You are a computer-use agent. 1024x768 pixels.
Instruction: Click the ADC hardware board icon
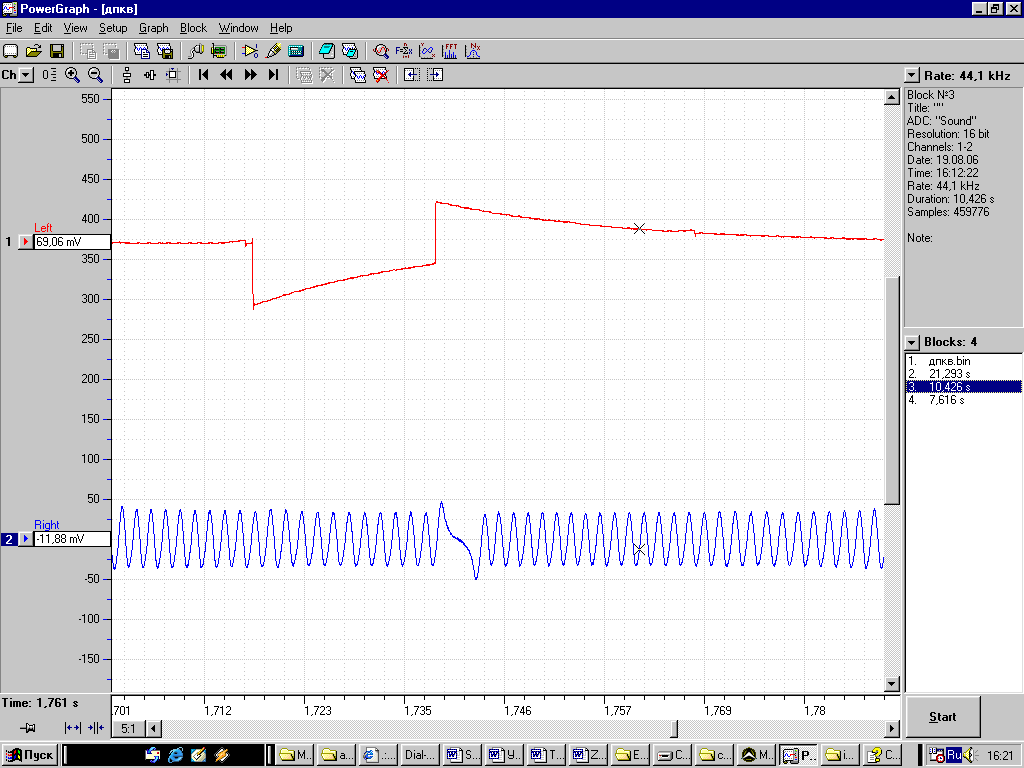(x=219, y=51)
